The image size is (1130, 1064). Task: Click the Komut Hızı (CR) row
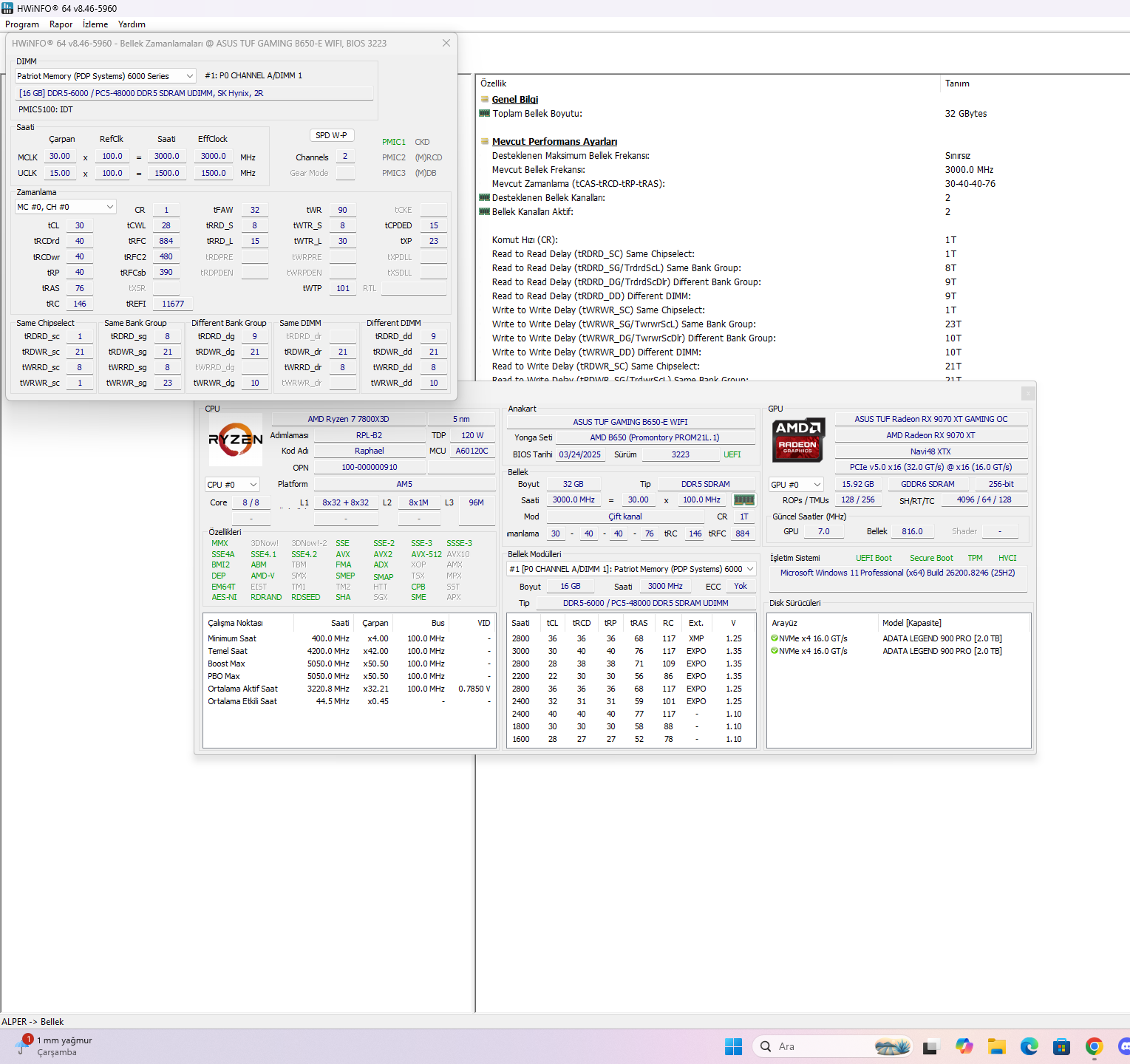(x=803, y=239)
